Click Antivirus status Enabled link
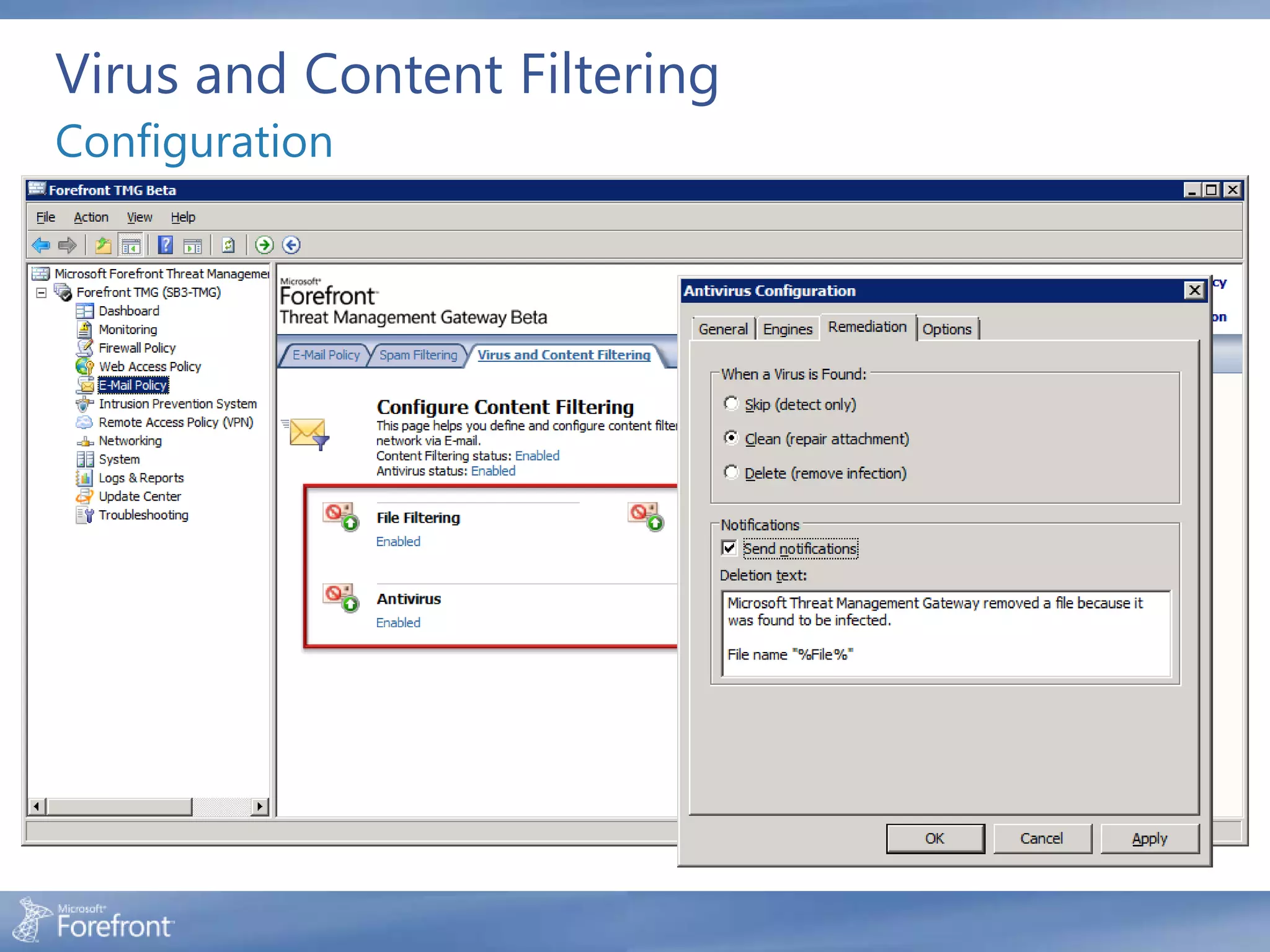The width and height of the screenshot is (1270, 952). point(493,471)
